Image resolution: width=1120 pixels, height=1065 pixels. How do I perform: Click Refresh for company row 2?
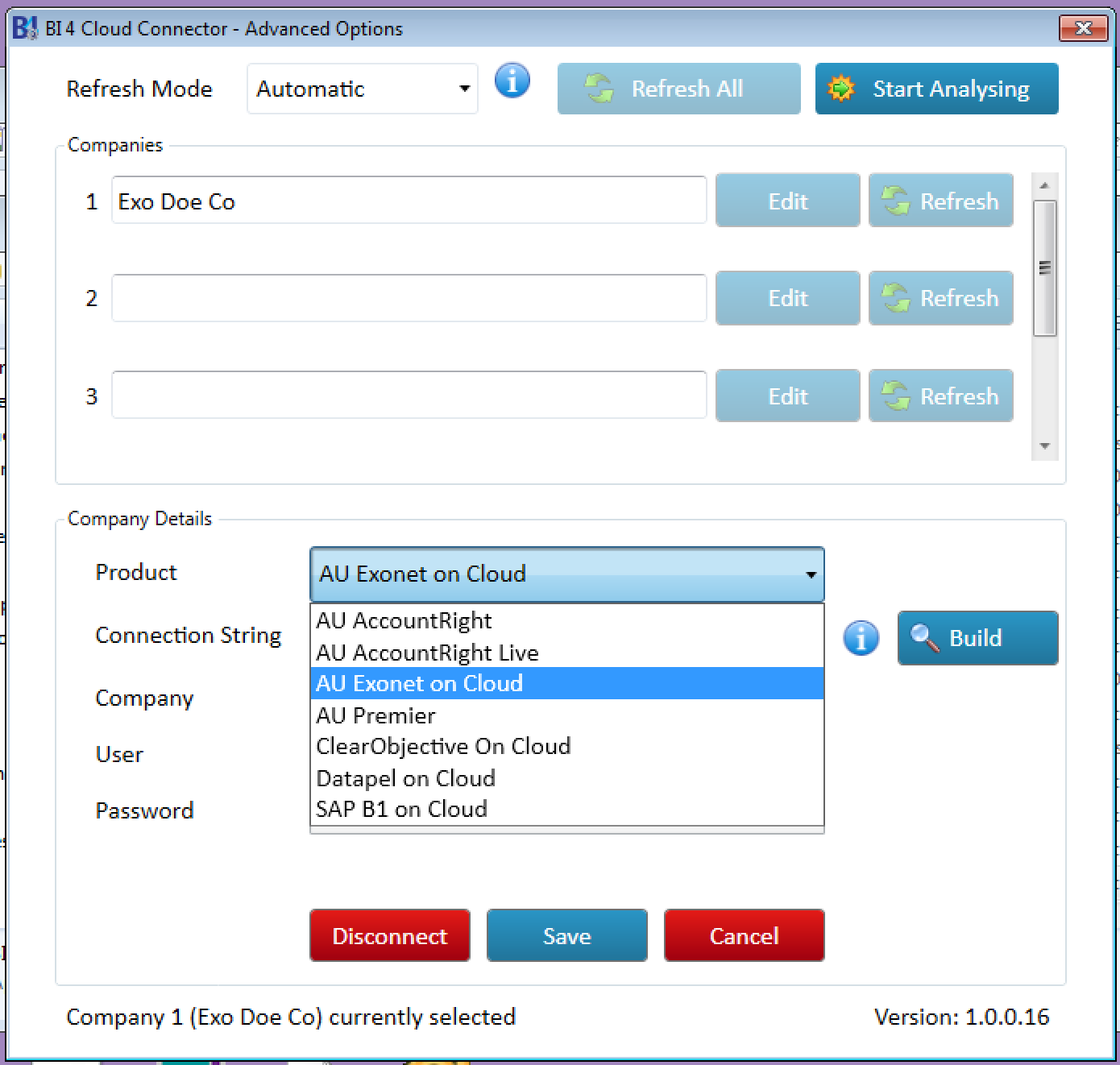pyautogui.click(x=941, y=298)
